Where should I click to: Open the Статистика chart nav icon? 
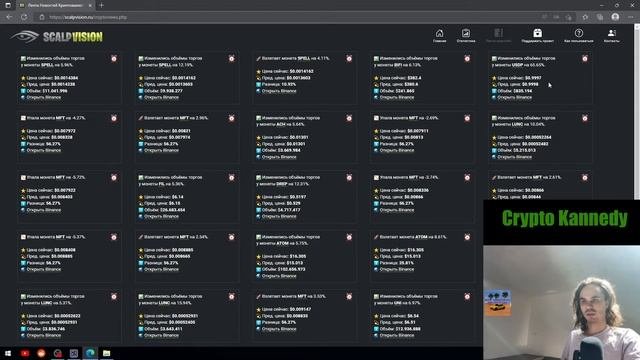point(466,36)
